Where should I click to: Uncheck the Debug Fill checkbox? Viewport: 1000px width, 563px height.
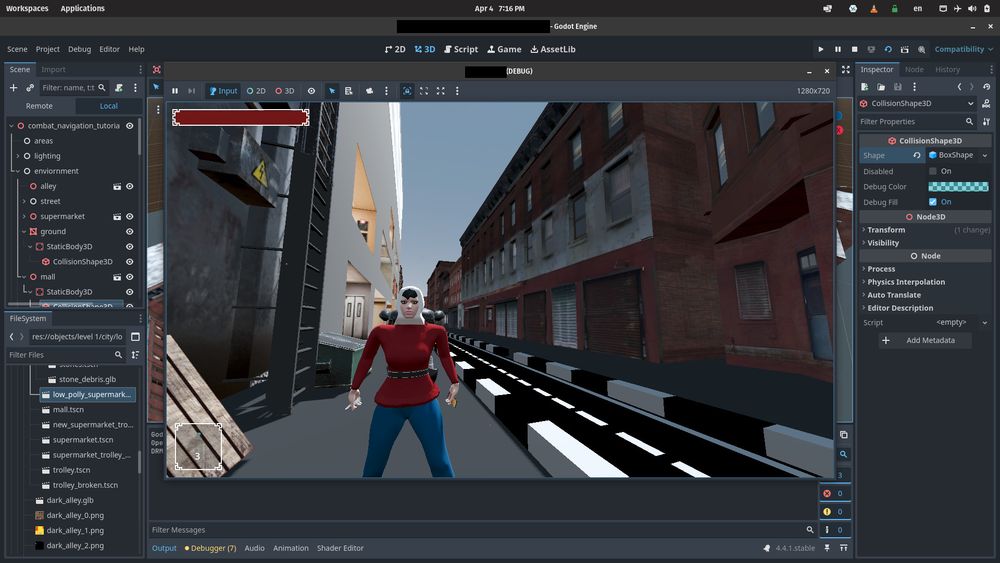[x=933, y=202]
